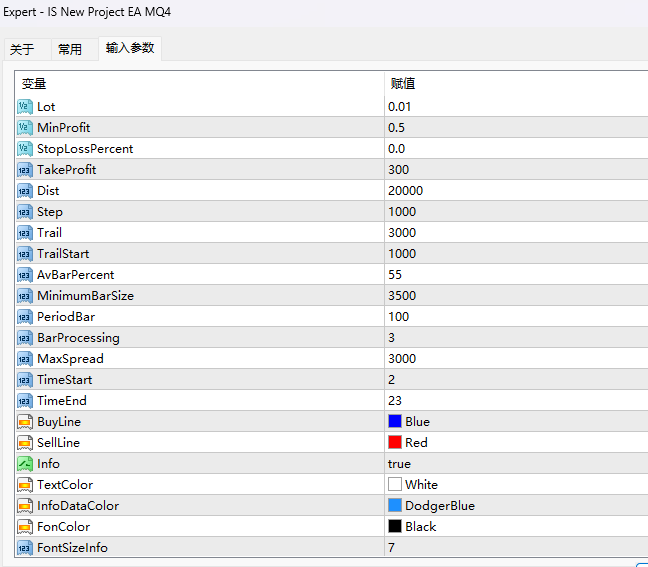Select the AvBarPercent value 55
Viewport: 648px width, 567px height.
click(x=395, y=275)
